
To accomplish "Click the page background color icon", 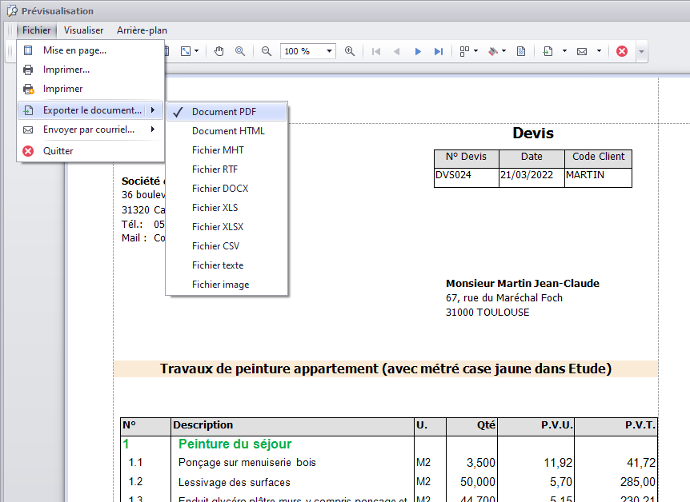I will [x=493, y=51].
